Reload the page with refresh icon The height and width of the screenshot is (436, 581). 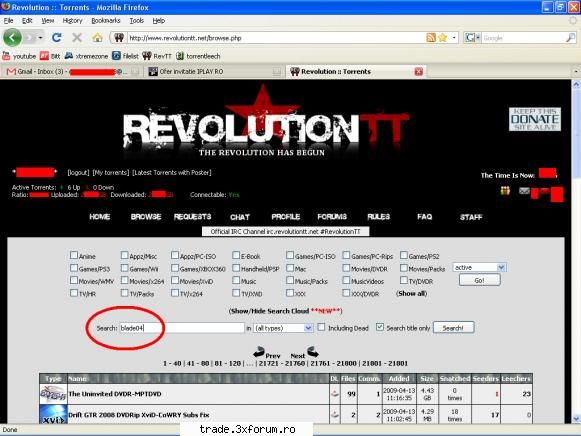[x=57, y=37]
